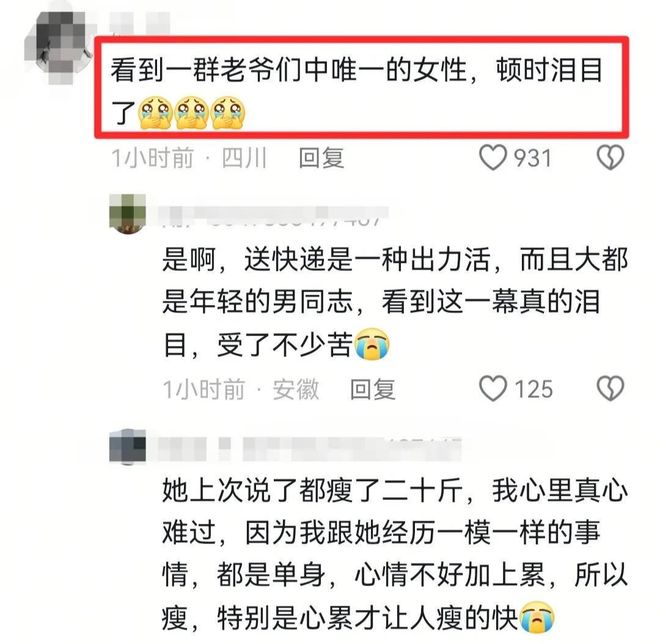The image size is (660, 643).
Task: Tap the comment text about 瘦了二十斤
Action: [x=395, y=554]
